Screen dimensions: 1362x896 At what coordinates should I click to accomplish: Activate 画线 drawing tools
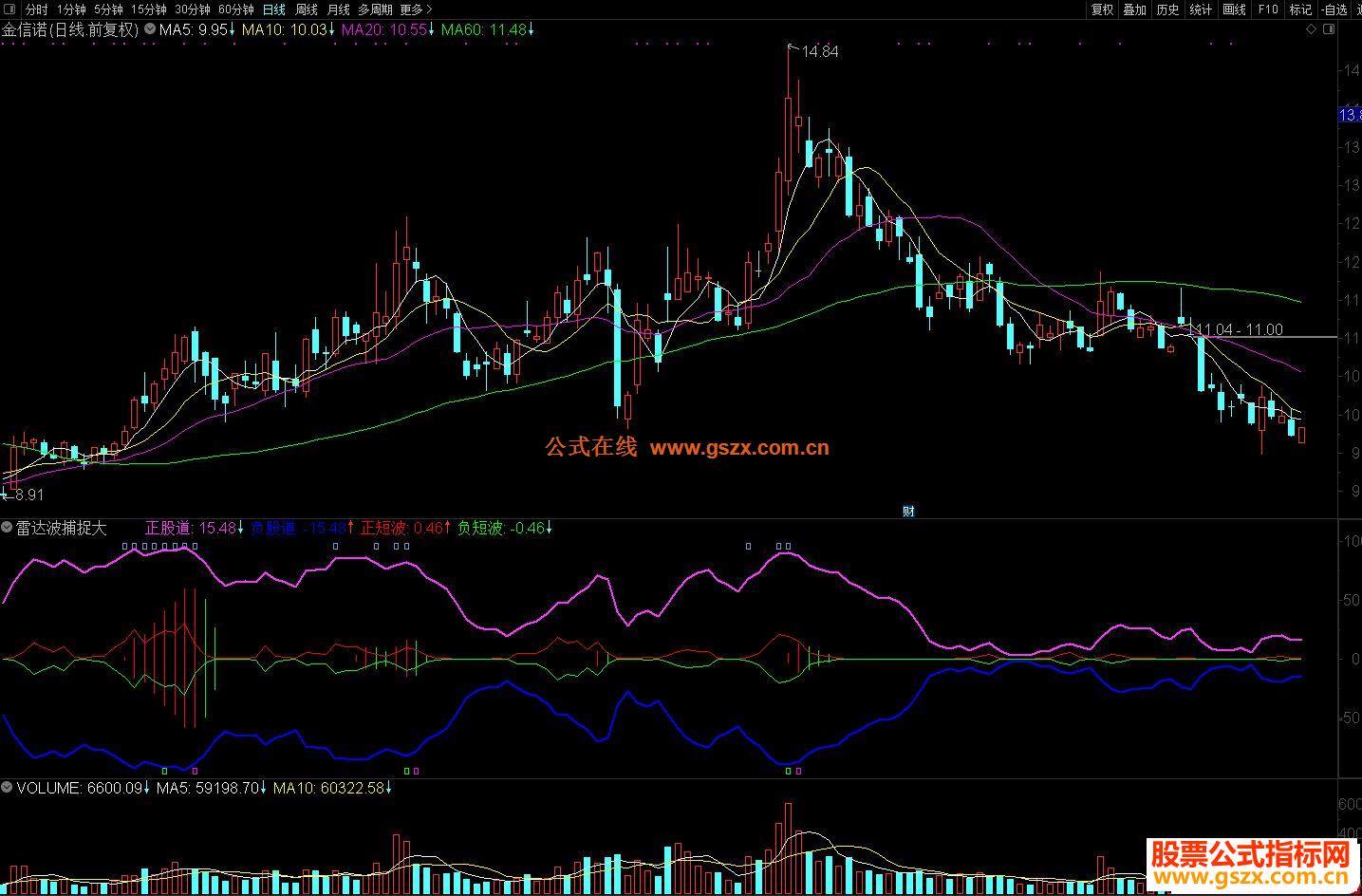point(1234,9)
